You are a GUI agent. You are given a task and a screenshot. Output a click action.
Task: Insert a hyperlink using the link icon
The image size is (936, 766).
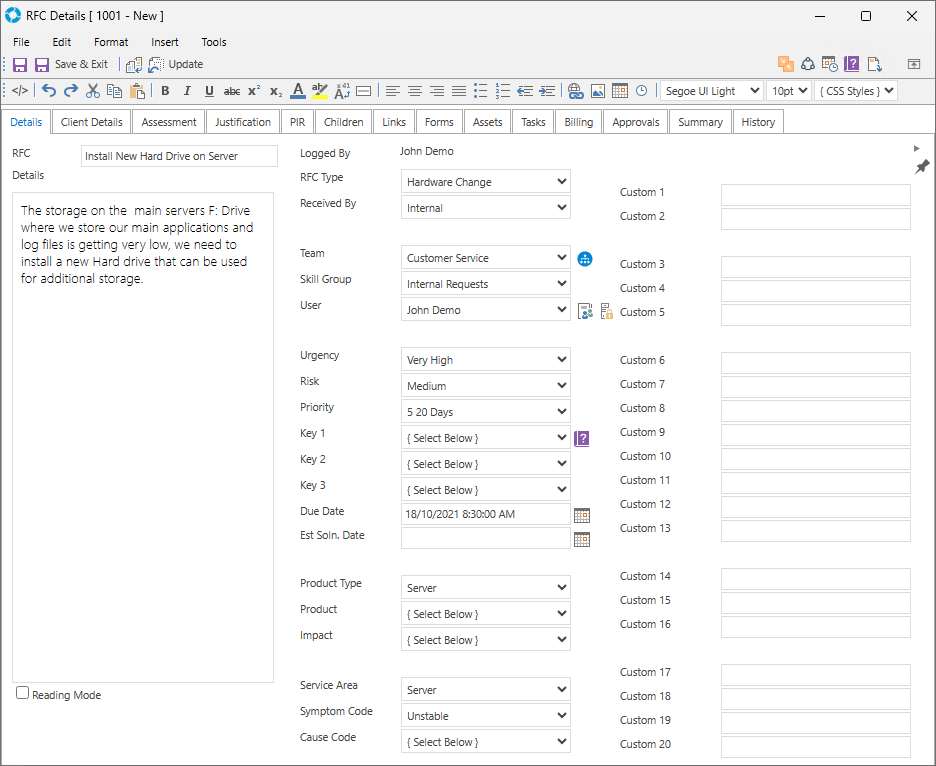tap(575, 91)
